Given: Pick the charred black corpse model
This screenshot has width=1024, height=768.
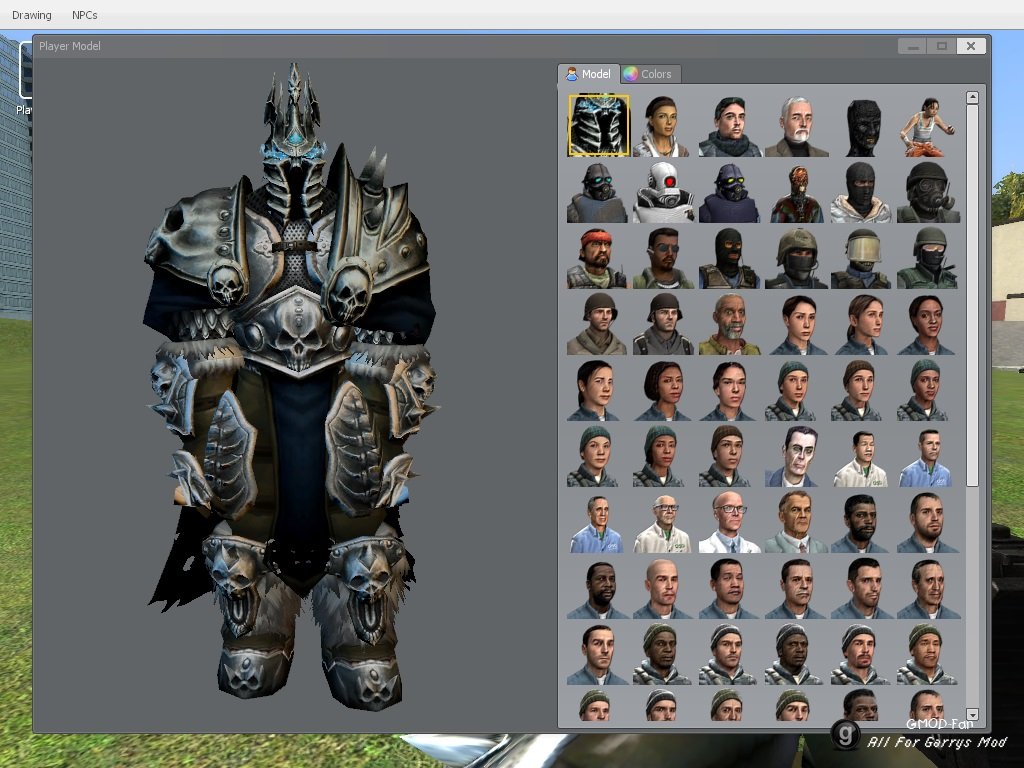Looking at the screenshot, I should click(861, 125).
